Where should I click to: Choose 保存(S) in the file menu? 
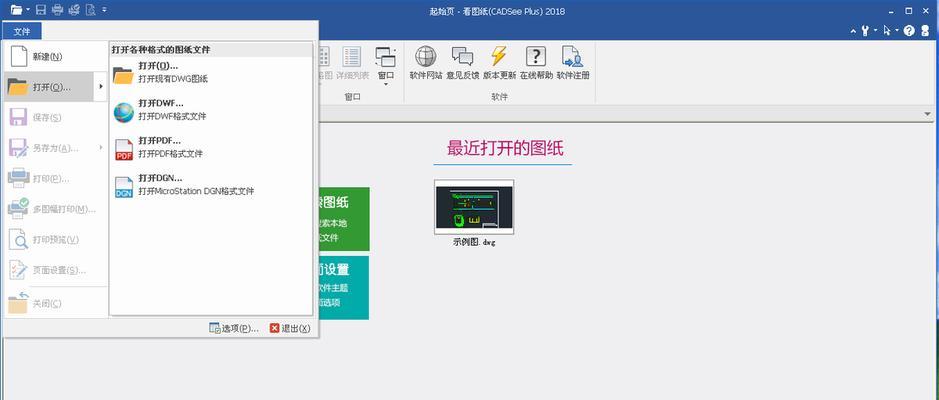(55, 117)
